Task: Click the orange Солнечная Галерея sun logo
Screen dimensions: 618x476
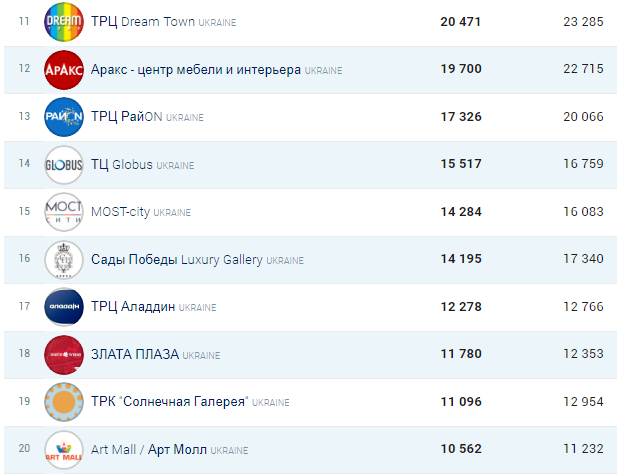Action: point(63,403)
